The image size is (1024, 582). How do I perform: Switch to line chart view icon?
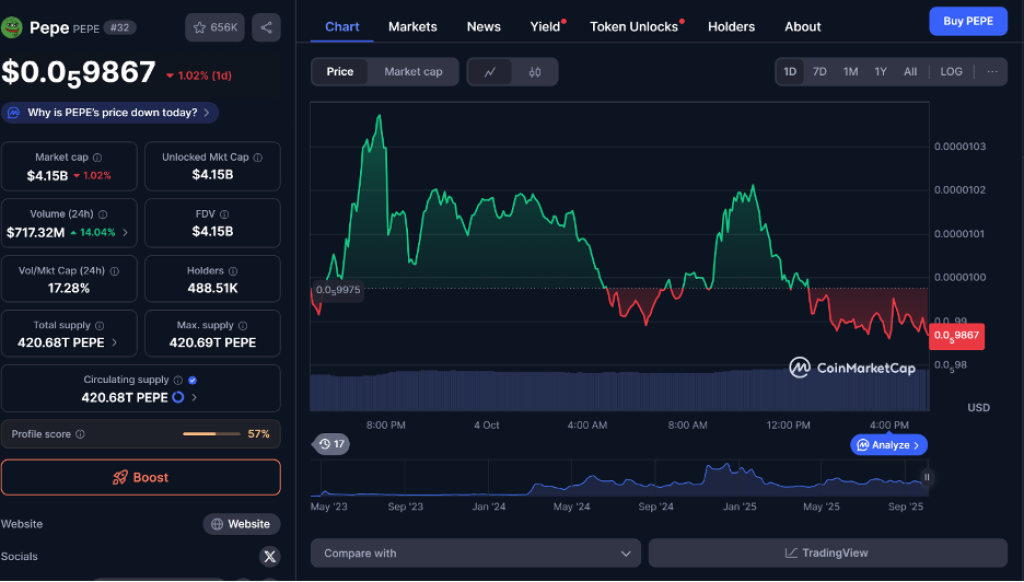[x=490, y=72]
